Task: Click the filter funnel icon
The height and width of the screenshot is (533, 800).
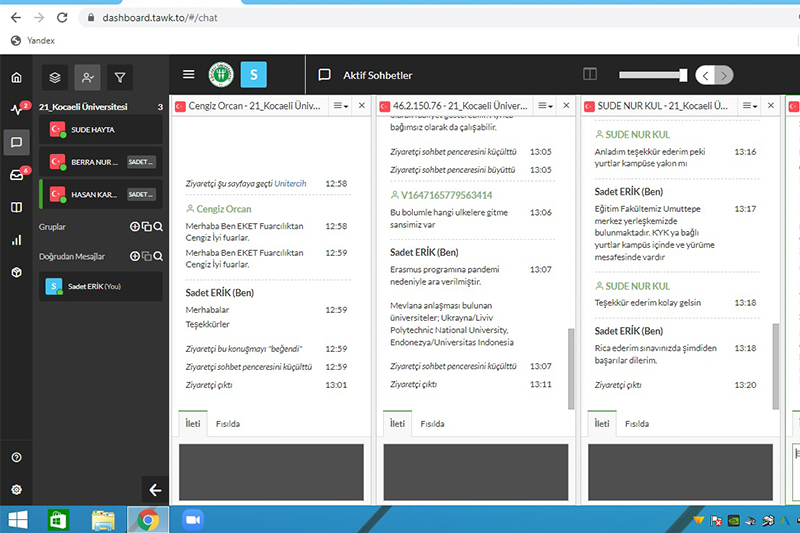Action: (x=119, y=76)
